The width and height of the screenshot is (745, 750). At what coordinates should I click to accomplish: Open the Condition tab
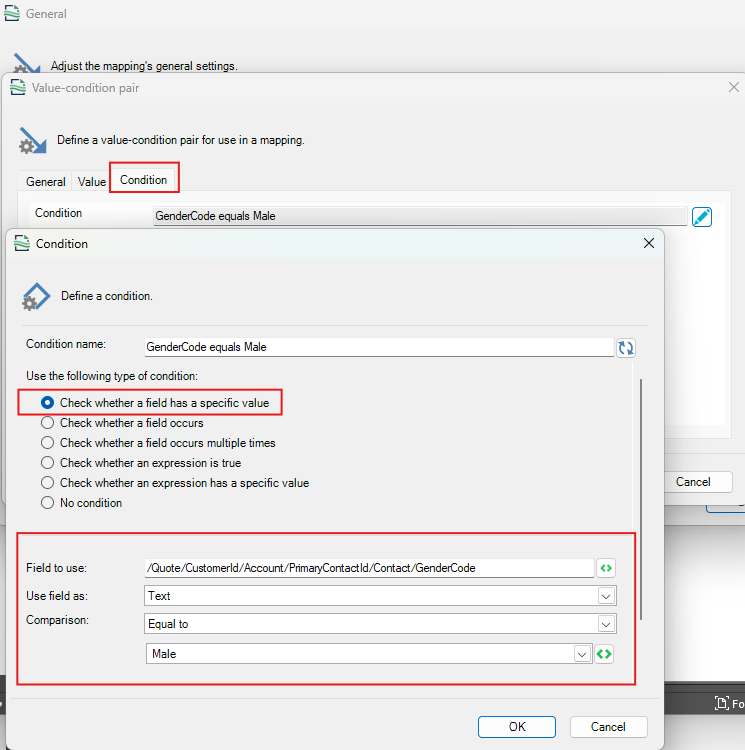point(143,180)
